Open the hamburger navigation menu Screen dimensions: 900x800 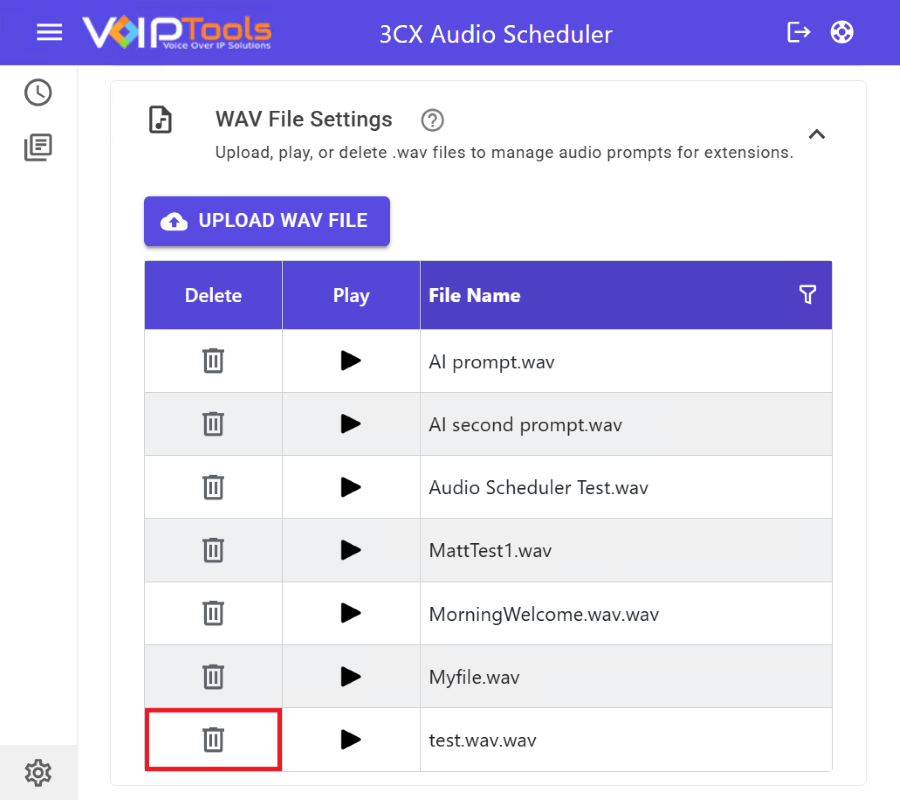[x=49, y=32]
